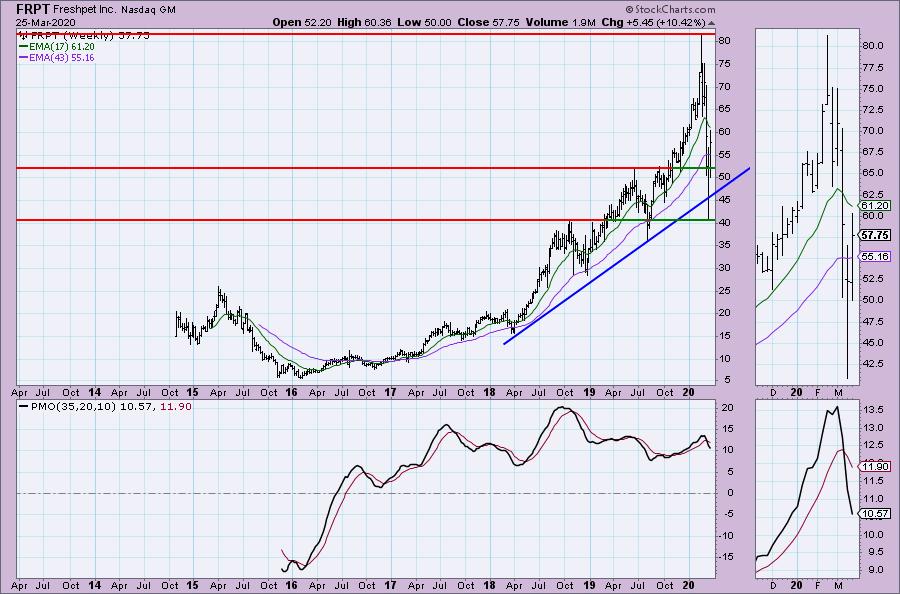Click the Volume 1.9M reading
The height and width of the screenshot is (594, 900).
[560, 22]
